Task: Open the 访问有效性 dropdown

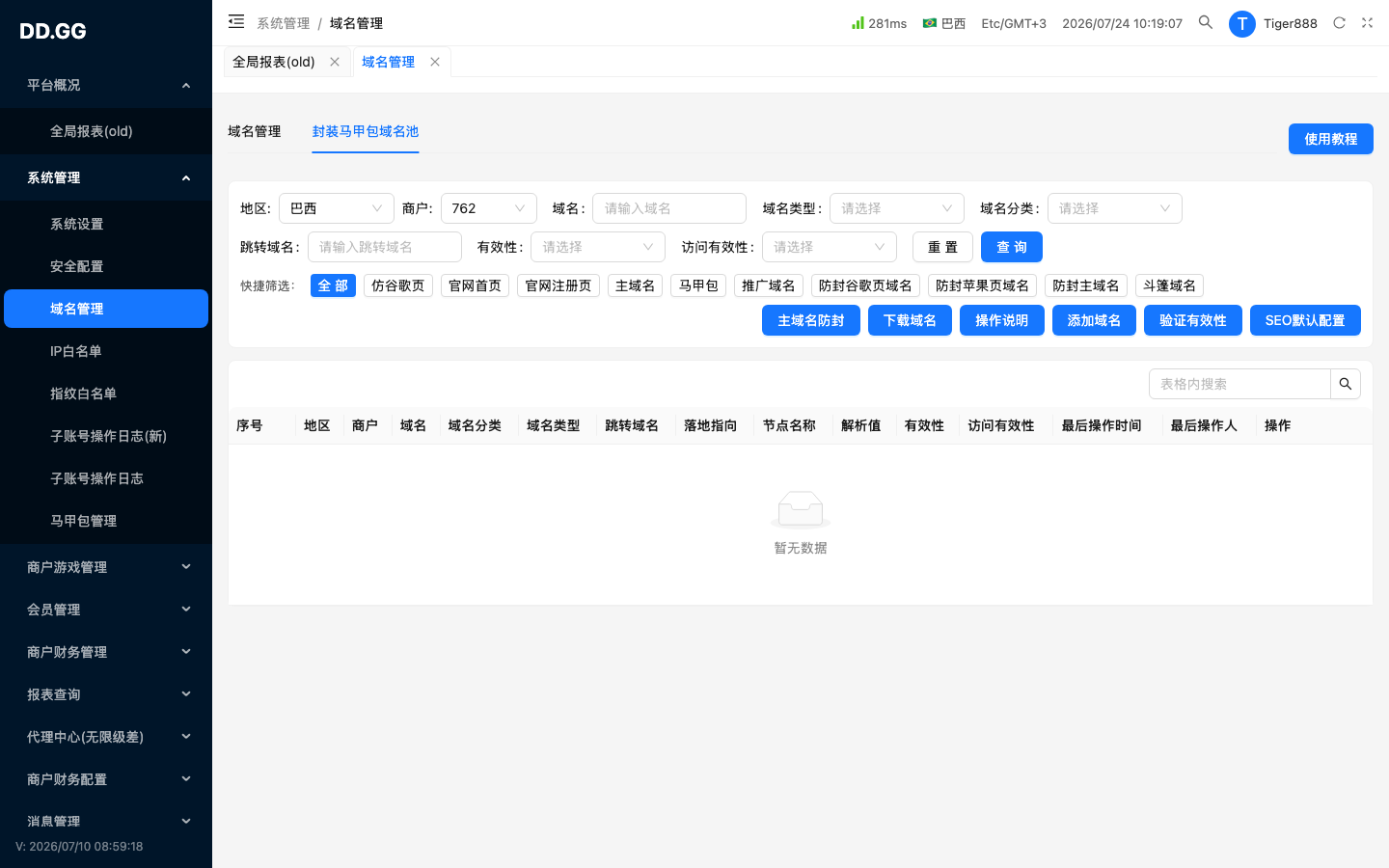Action: coord(830,247)
